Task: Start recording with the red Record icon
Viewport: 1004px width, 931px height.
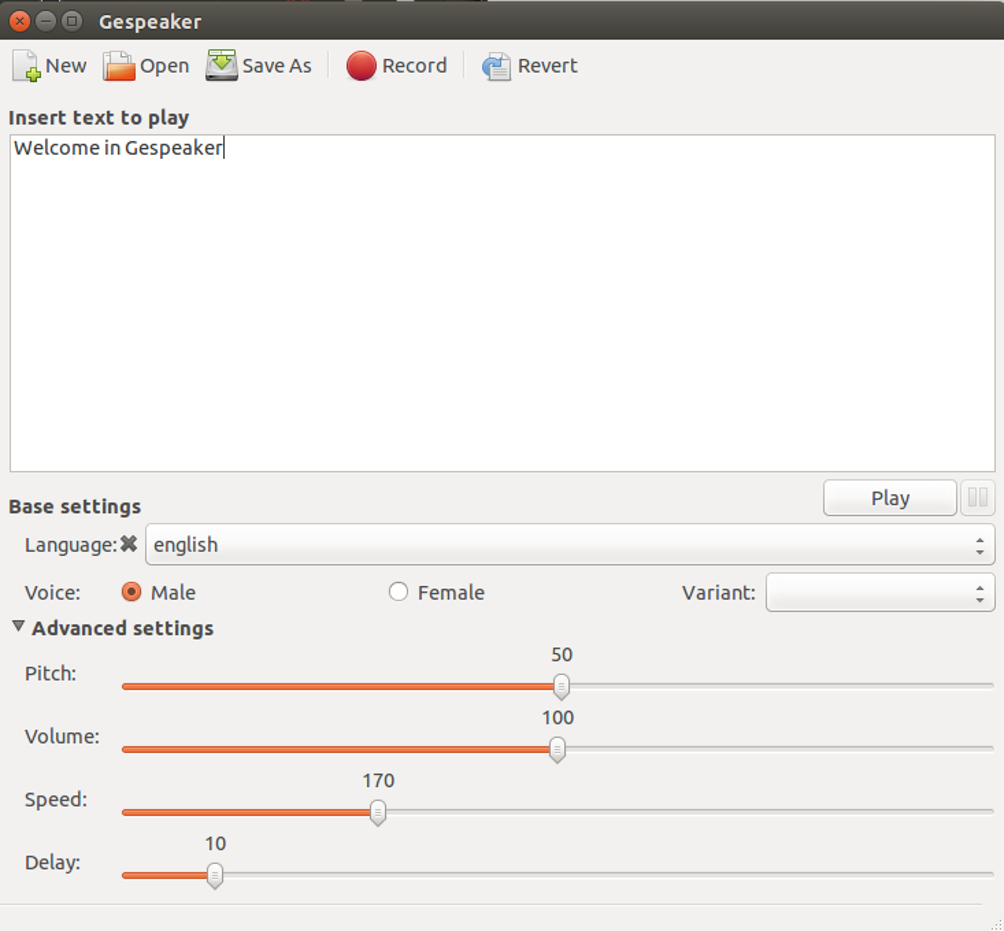Action: click(361, 66)
